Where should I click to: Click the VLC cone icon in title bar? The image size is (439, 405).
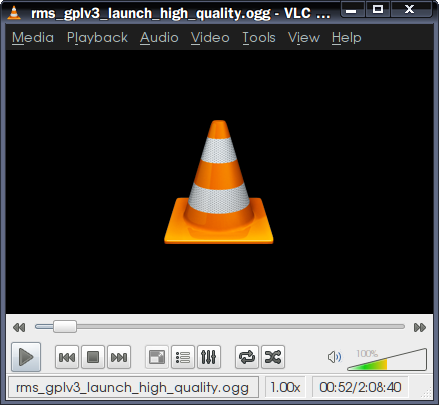14,13
